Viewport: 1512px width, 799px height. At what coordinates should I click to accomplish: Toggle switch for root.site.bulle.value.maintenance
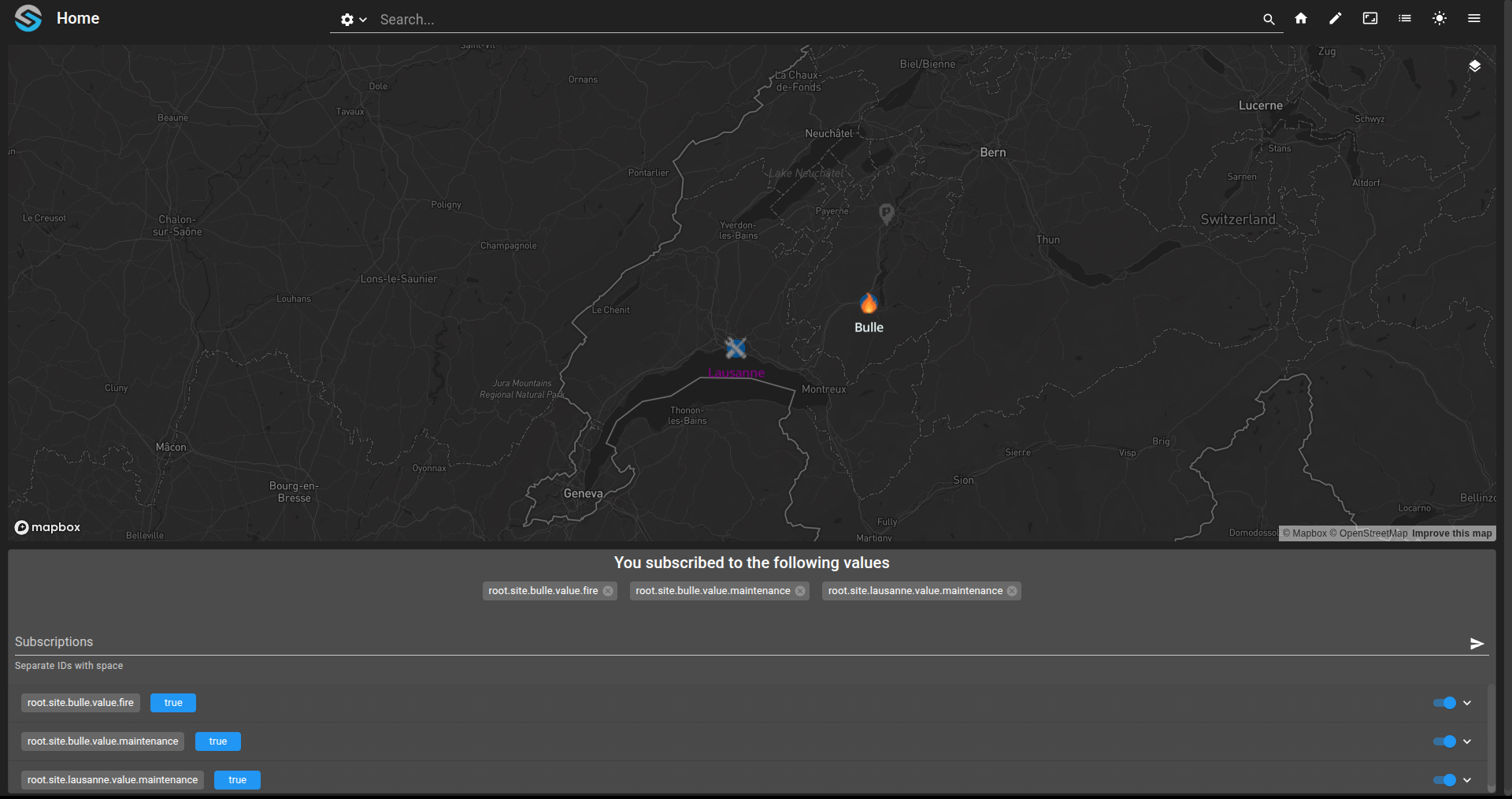point(1444,741)
